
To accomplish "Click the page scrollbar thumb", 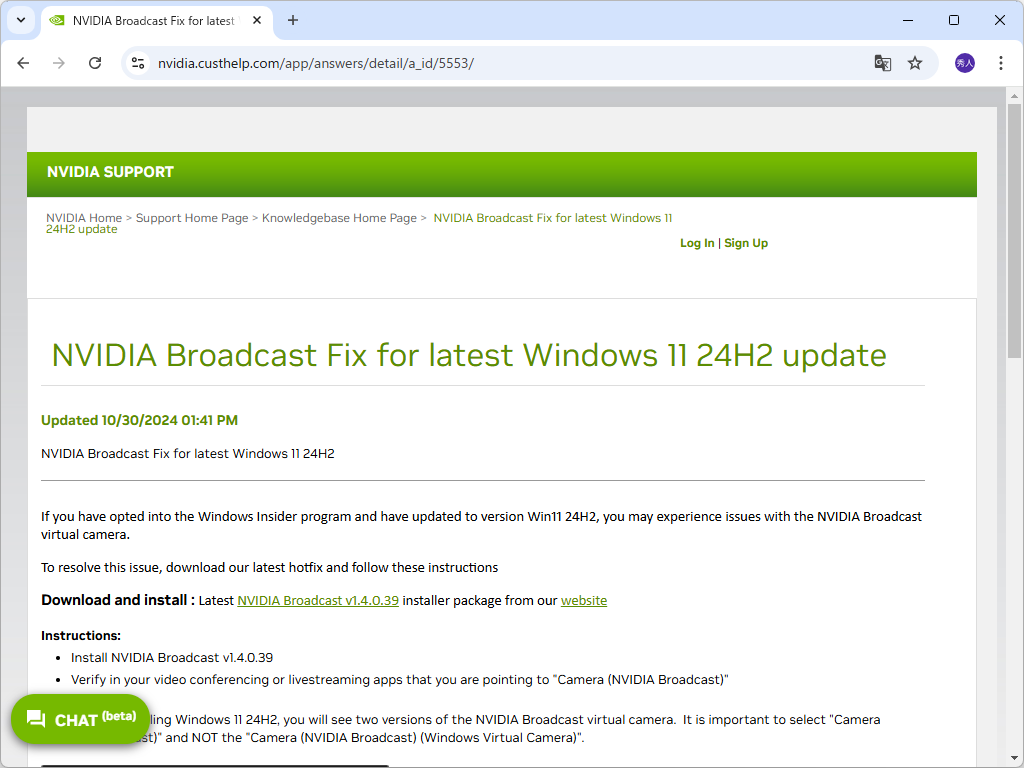I will (x=1014, y=231).
